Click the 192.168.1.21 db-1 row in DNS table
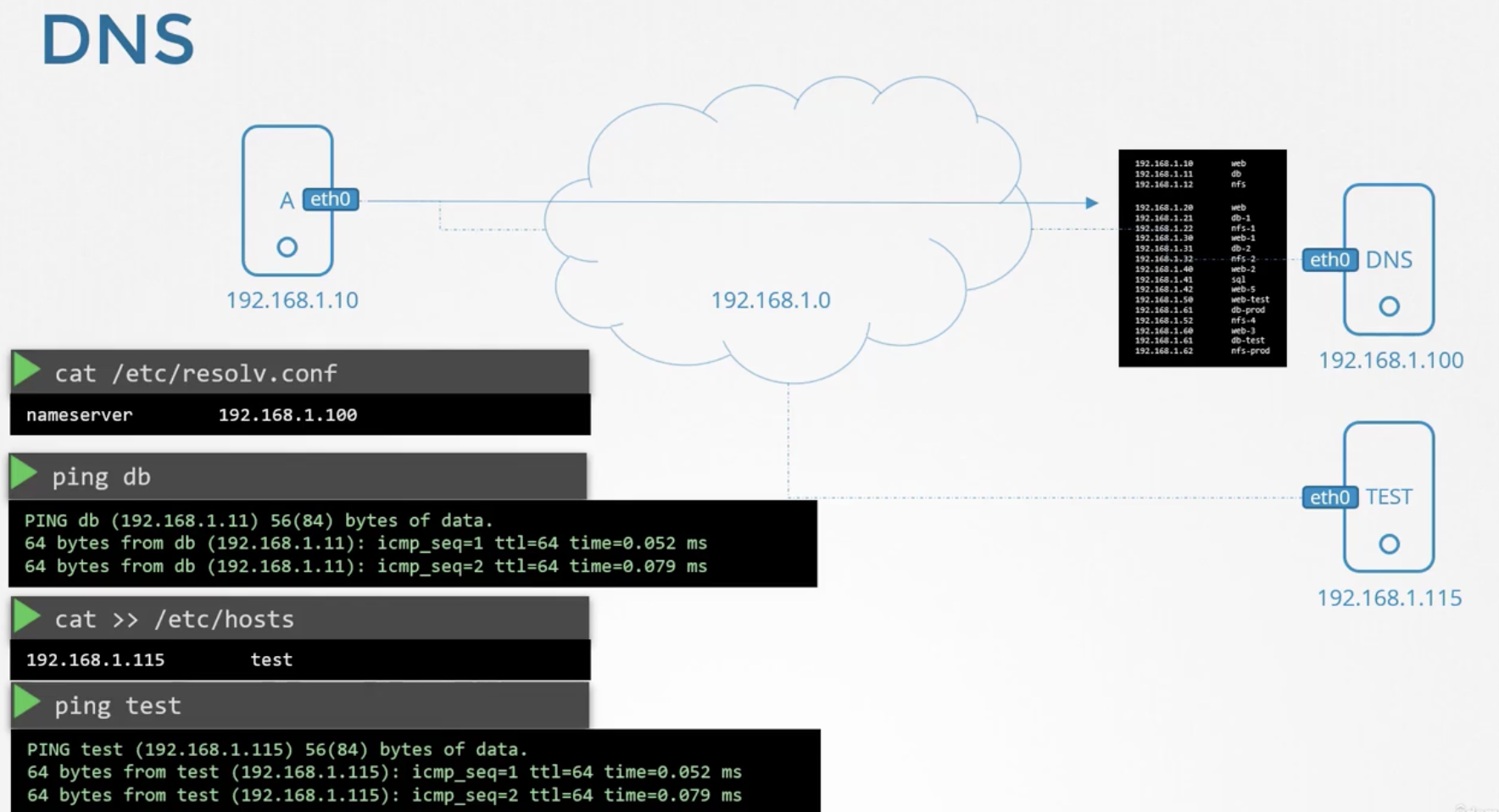Image resolution: width=1499 pixels, height=812 pixels. [1193, 218]
